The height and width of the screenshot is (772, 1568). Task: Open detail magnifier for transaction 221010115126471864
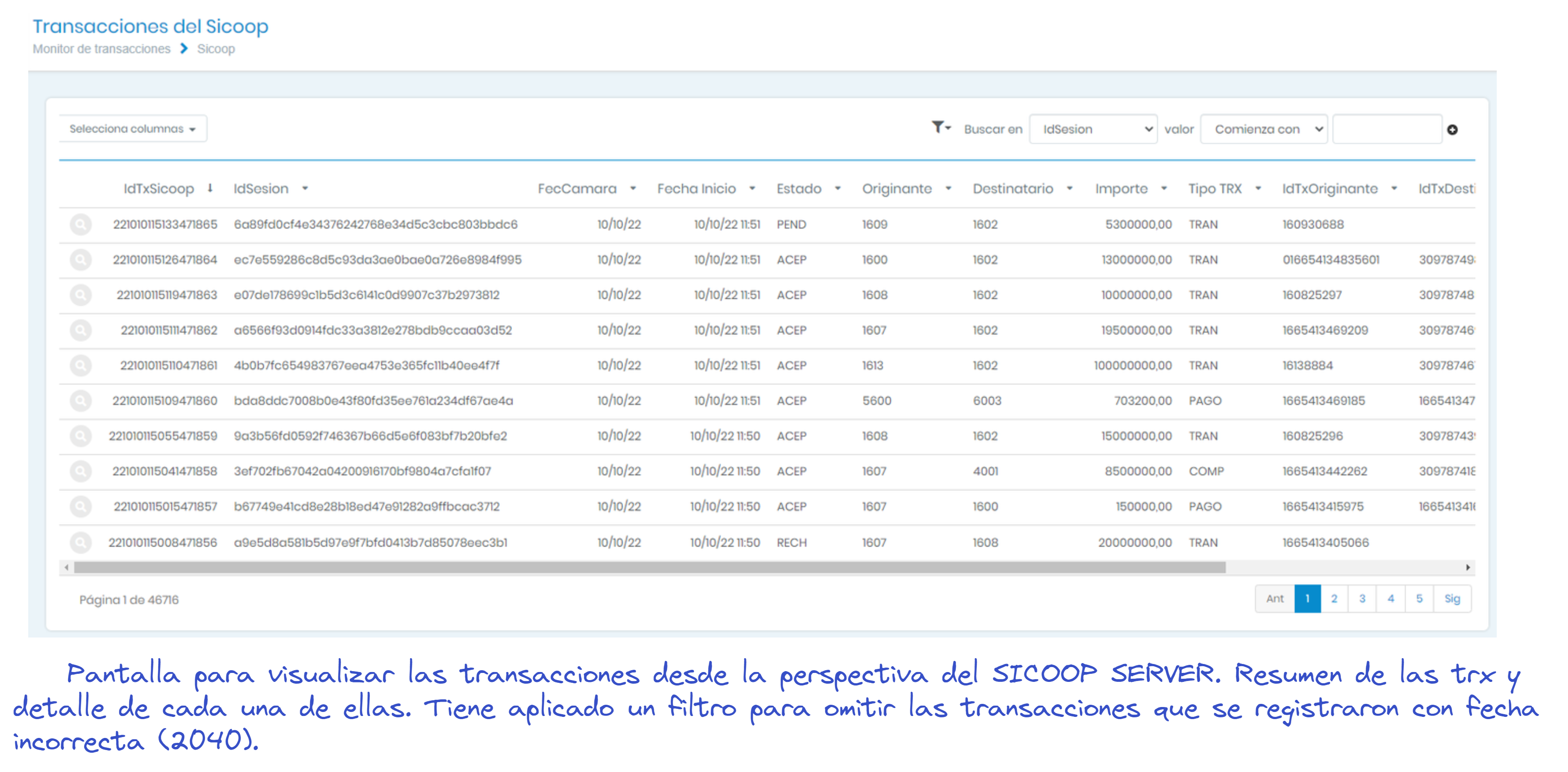click(80, 260)
